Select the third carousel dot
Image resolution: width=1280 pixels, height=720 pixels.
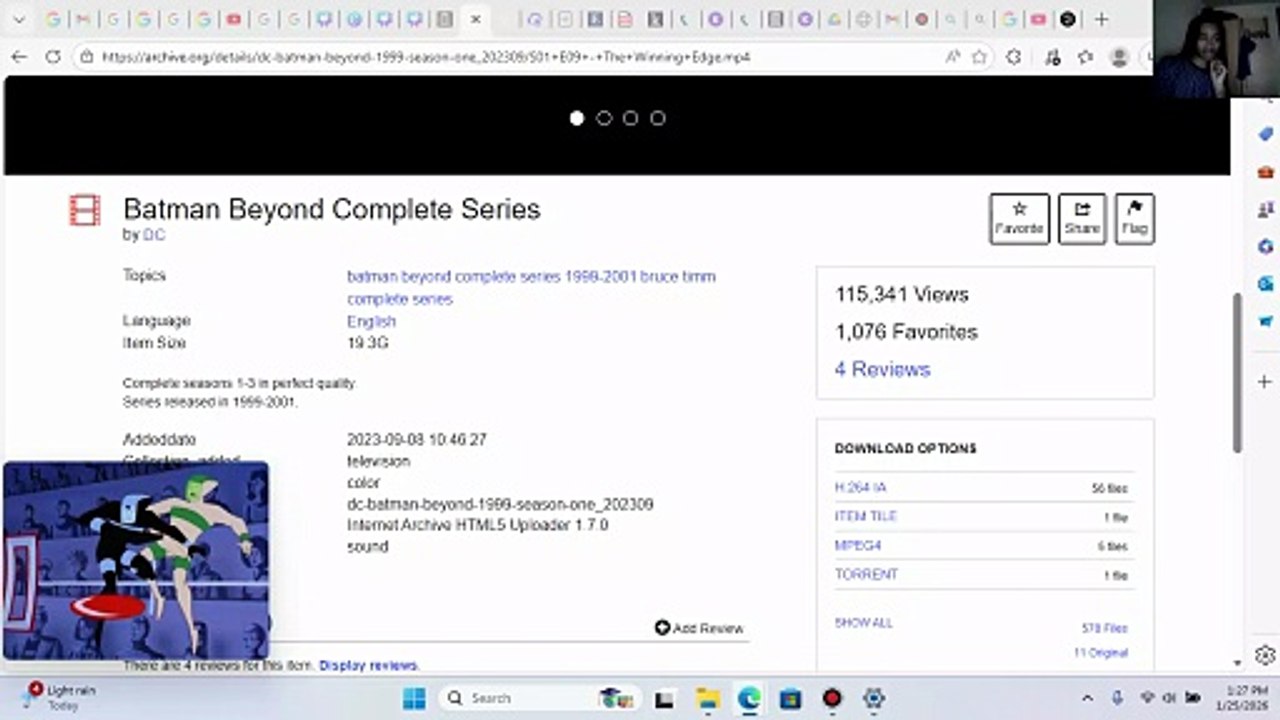click(630, 118)
